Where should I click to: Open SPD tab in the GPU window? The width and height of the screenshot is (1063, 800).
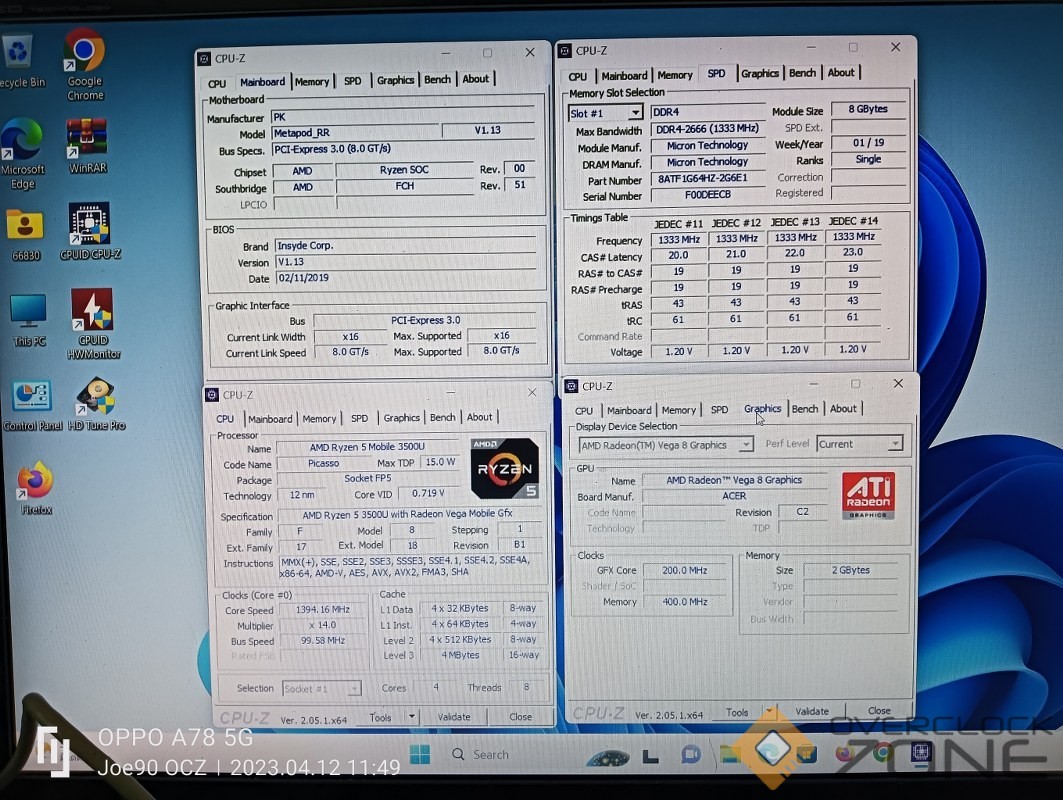point(719,409)
